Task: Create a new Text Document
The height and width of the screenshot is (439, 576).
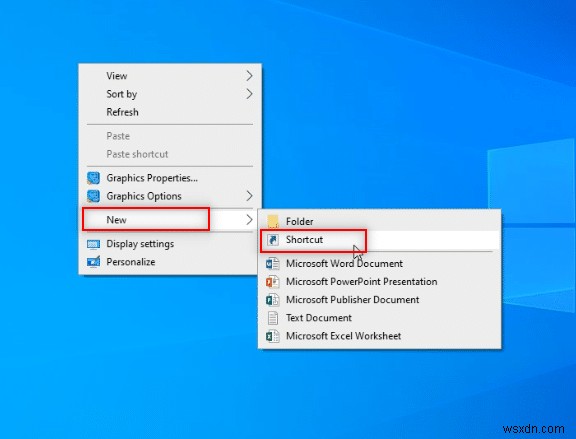Action: point(379,318)
